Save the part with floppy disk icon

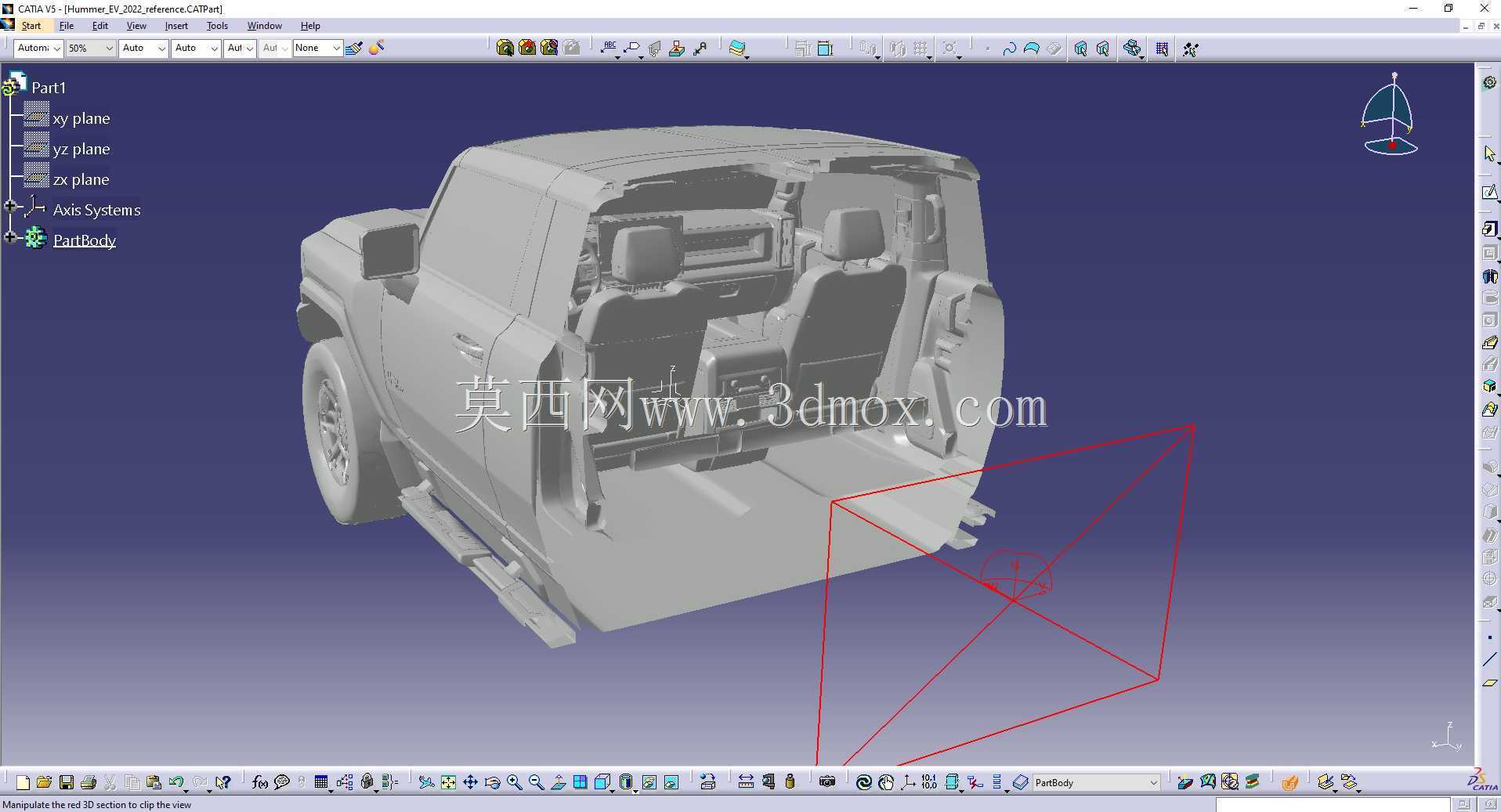[67, 782]
